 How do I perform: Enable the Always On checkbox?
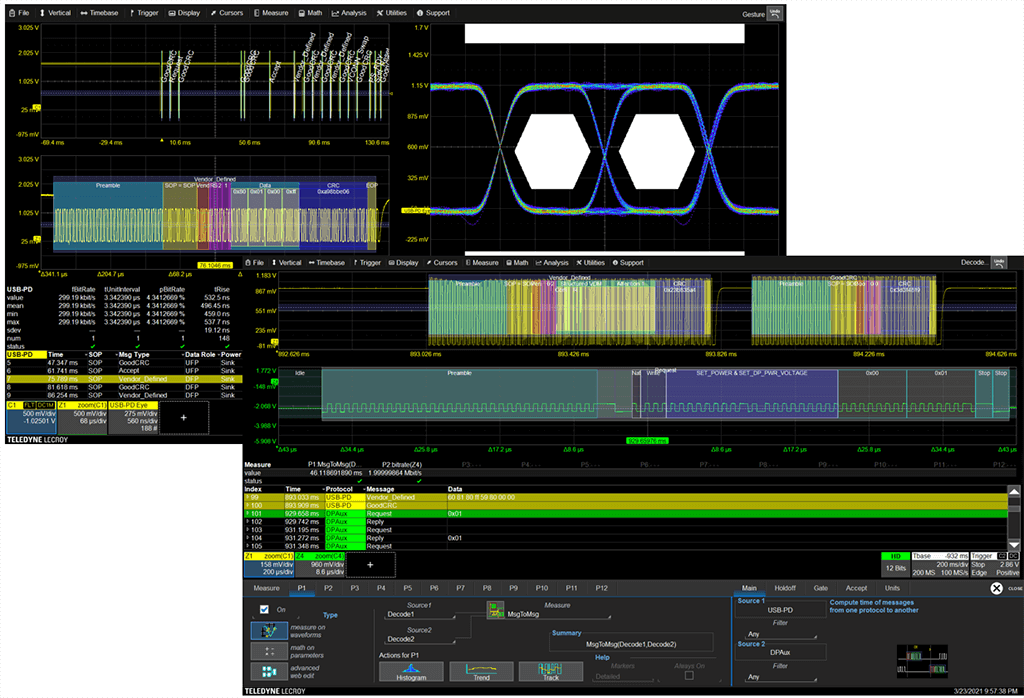pos(688,677)
